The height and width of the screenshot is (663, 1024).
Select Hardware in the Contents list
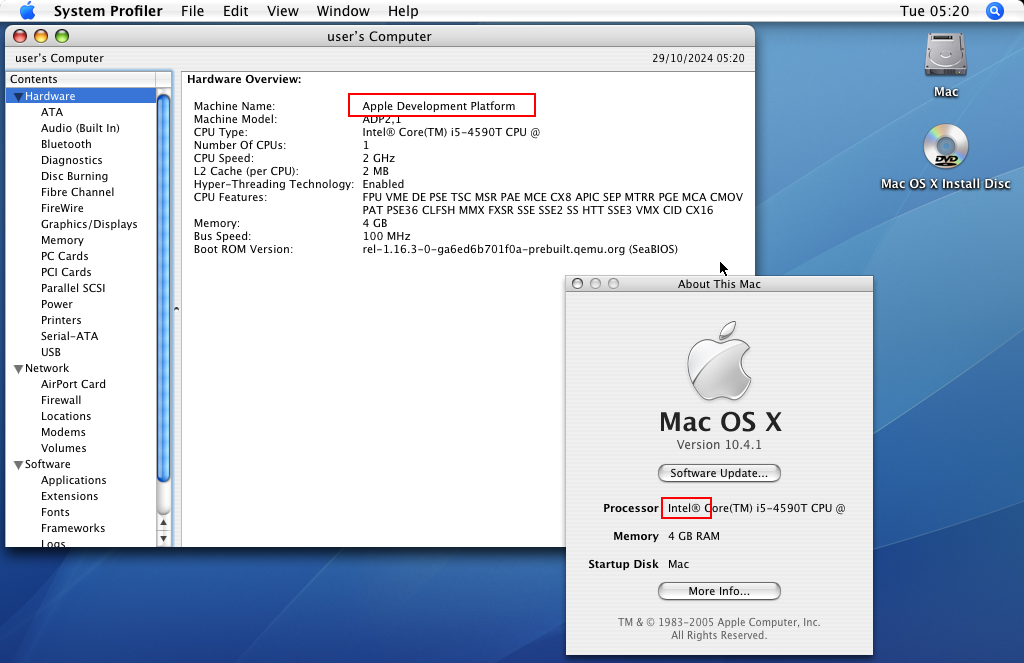81,96
